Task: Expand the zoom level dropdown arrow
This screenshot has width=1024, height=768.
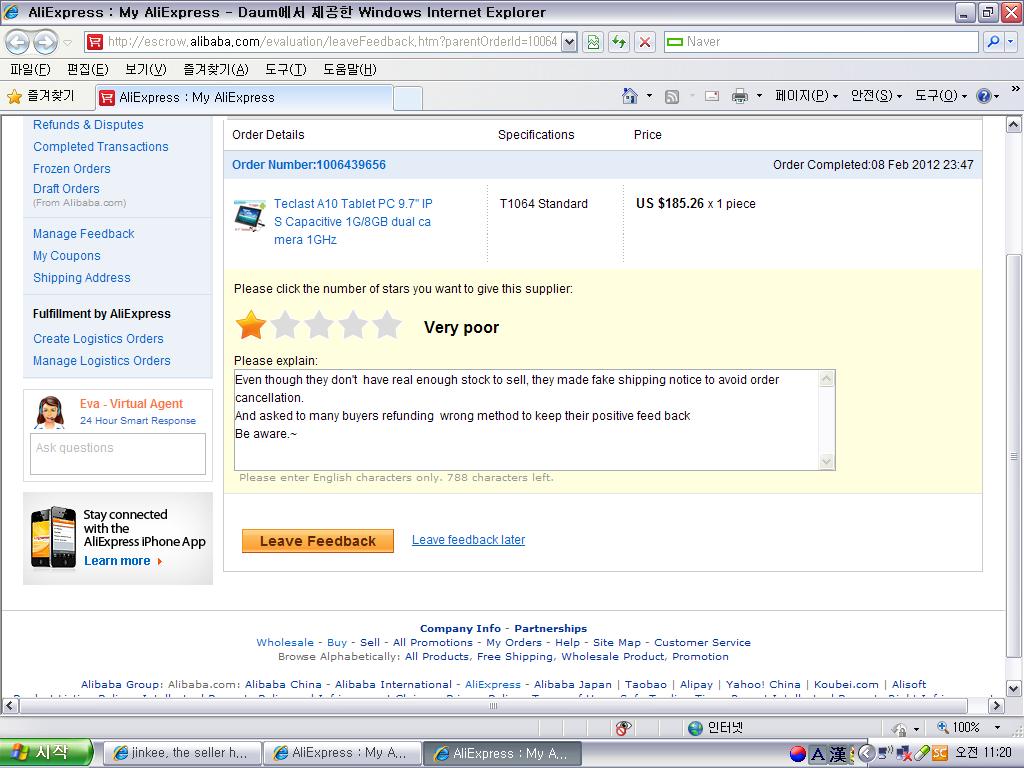Action: click(997, 728)
